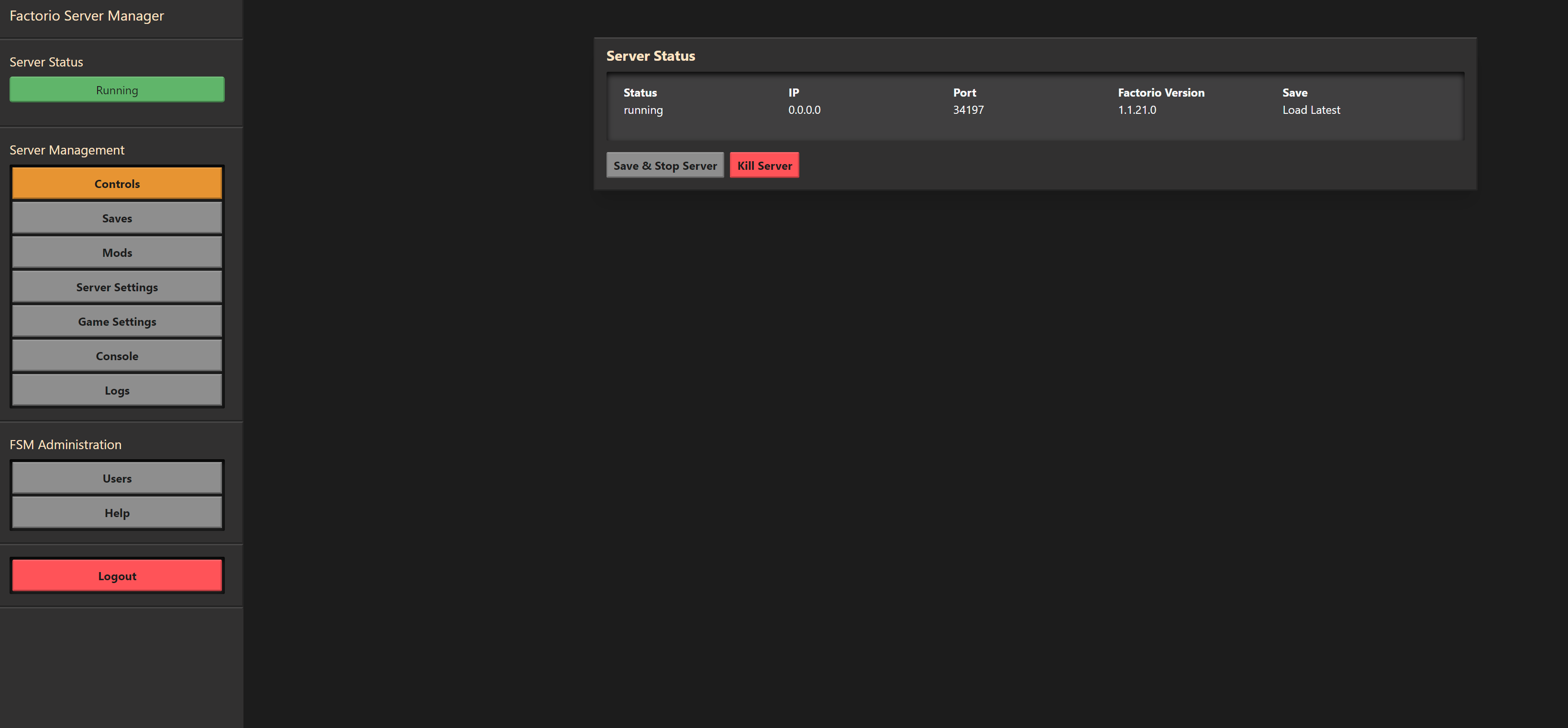The image size is (1568, 728).
Task: Go to the Mods page
Action: tap(117, 252)
